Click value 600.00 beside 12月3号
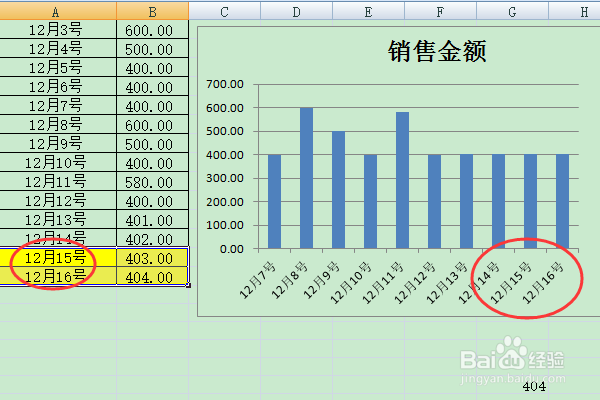This screenshot has width=600, height=400. (152, 29)
